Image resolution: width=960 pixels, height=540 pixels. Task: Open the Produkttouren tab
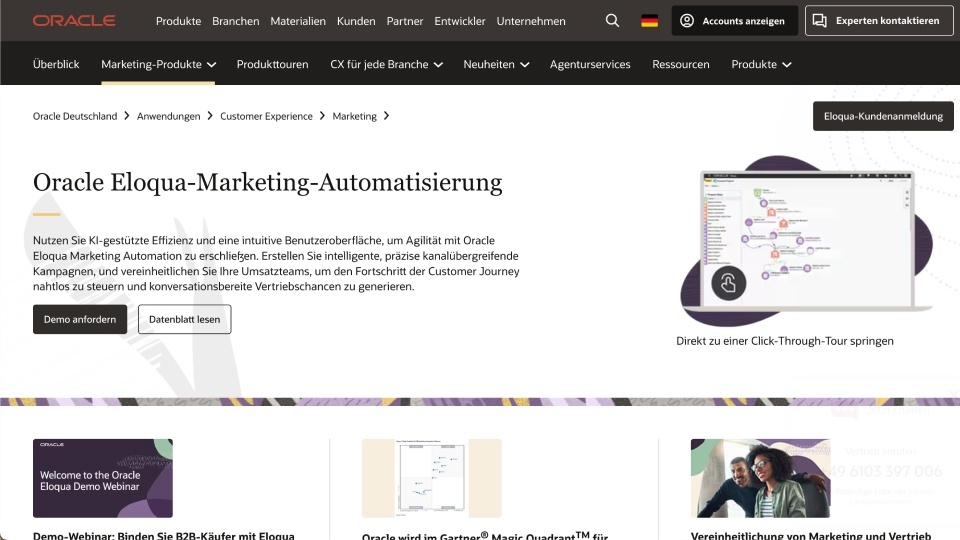[272, 64]
